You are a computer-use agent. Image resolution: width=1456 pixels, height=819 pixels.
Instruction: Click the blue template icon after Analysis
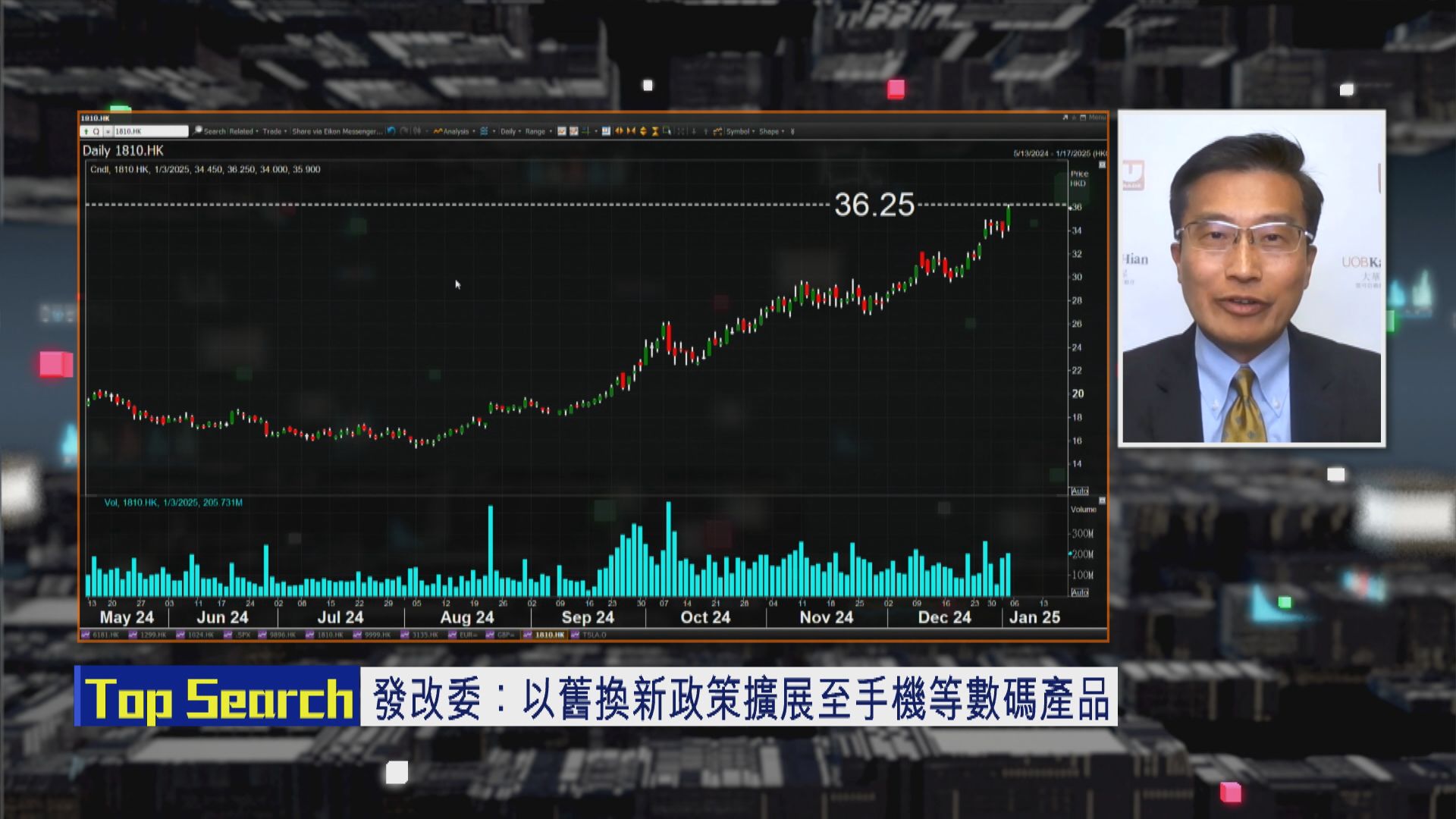pyautogui.click(x=484, y=131)
